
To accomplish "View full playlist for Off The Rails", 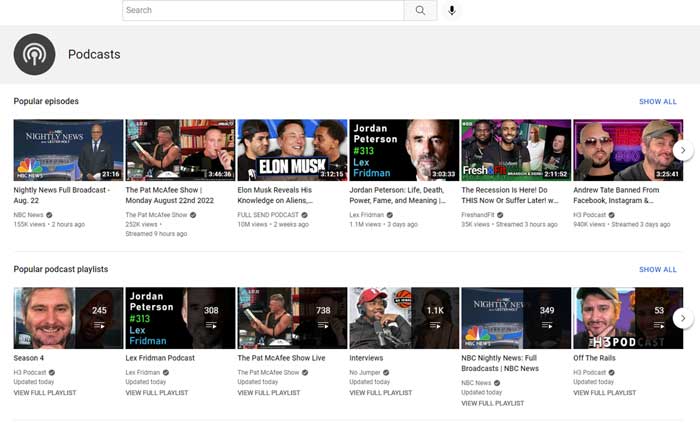I will click(604, 393).
